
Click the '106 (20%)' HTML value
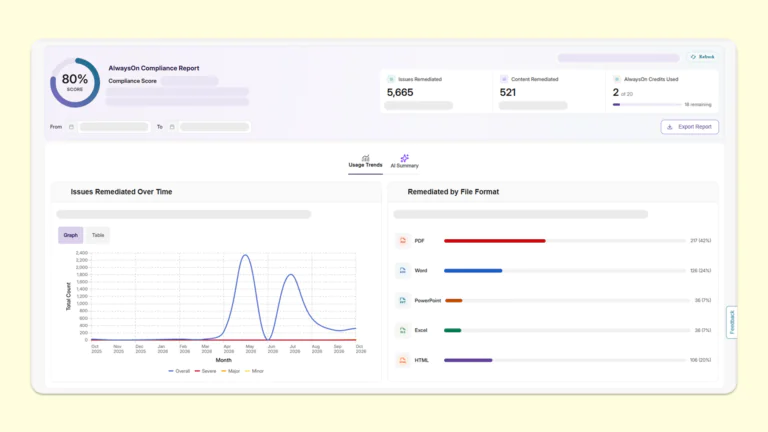tap(700, 360)
